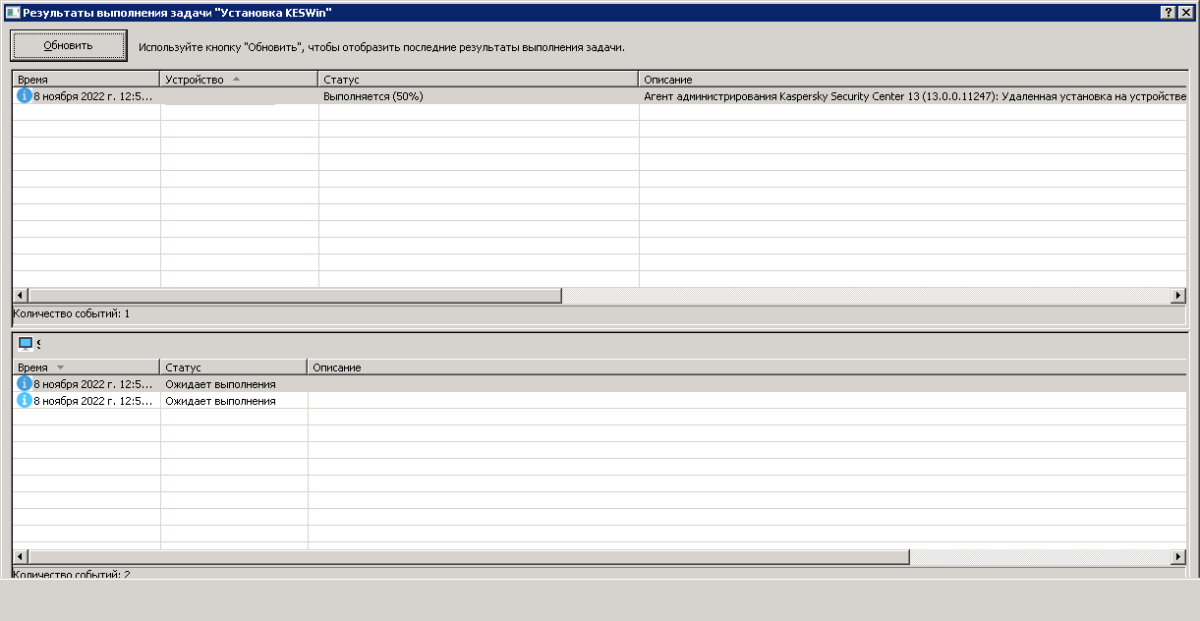Click info icon in white Ожидает выполнения row
Image resolution: width=1200 pixels, height=621 pixels.
click(x=25, y=400)
